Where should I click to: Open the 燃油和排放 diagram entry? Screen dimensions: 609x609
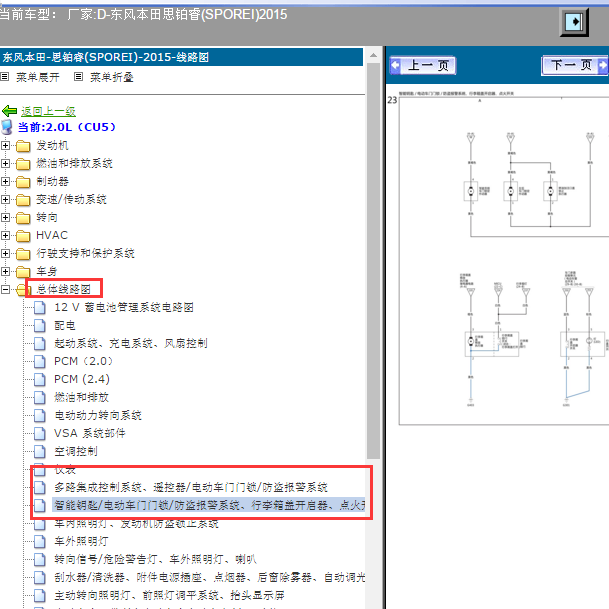[x=81, y=397]
